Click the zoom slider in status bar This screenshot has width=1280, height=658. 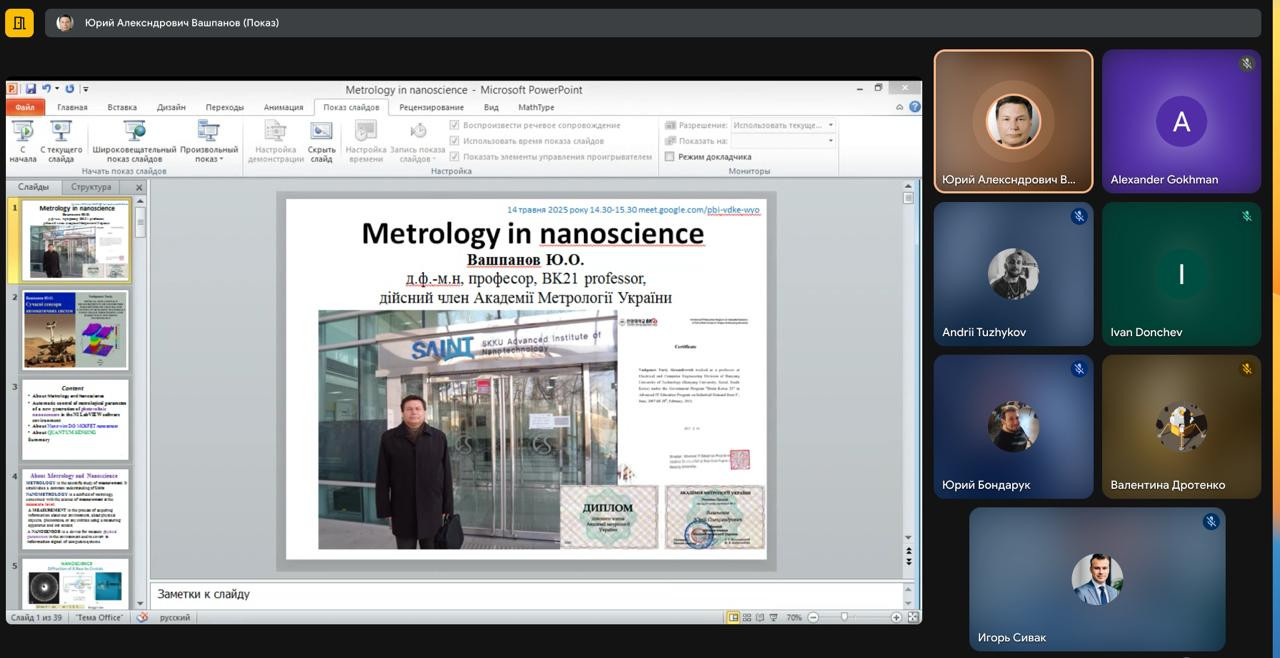pos(845,618)
